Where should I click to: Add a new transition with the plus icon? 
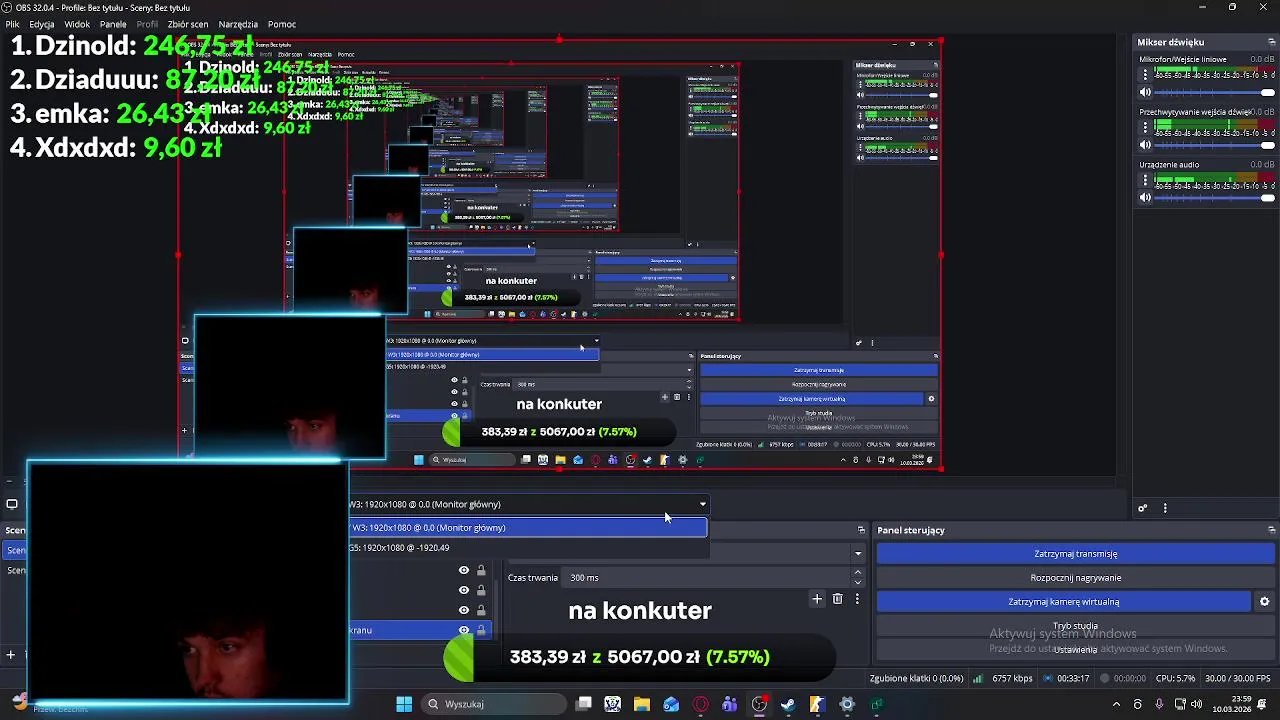[817, 599]
